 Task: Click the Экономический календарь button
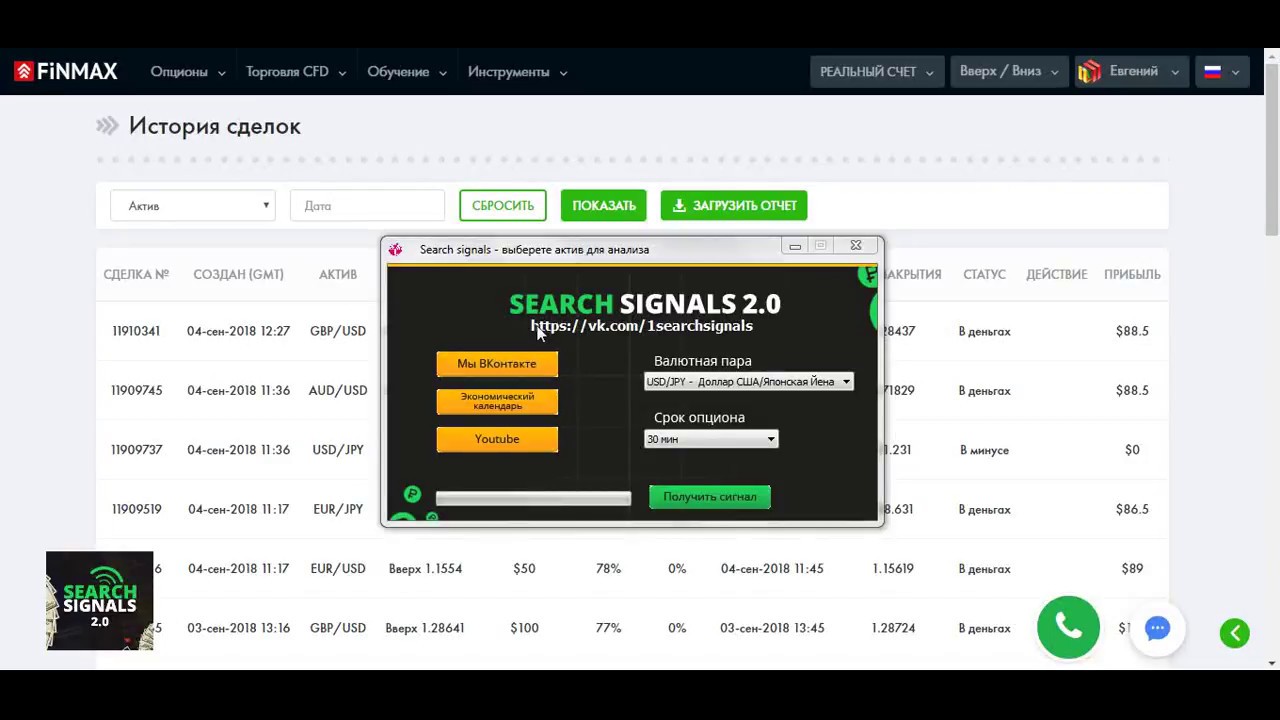coord(497,401)
